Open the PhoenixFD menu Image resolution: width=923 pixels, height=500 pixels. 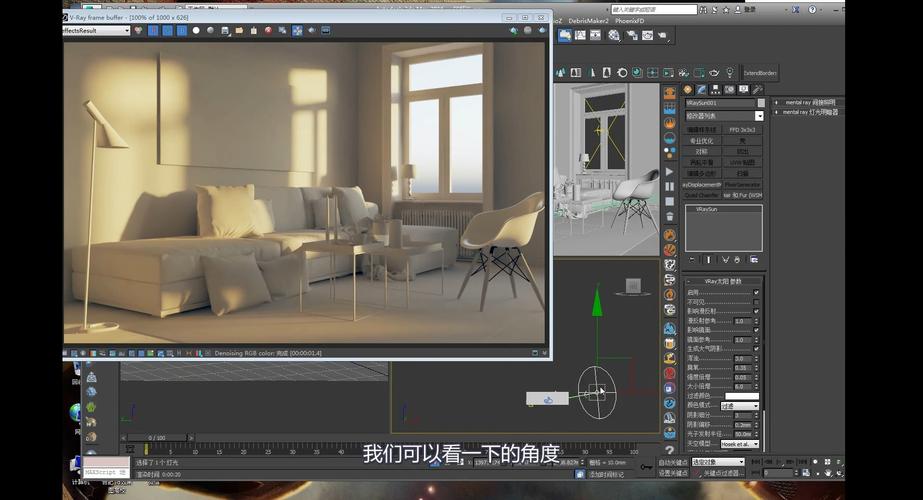pyautogui.click(x=629, y=21)
